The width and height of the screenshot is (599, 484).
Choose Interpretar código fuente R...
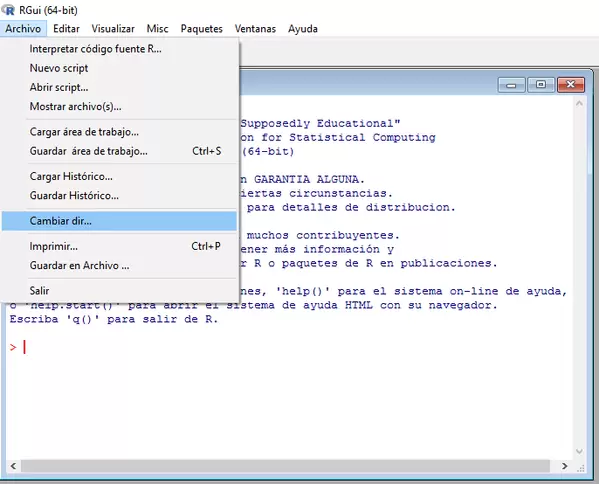point(119,49)
